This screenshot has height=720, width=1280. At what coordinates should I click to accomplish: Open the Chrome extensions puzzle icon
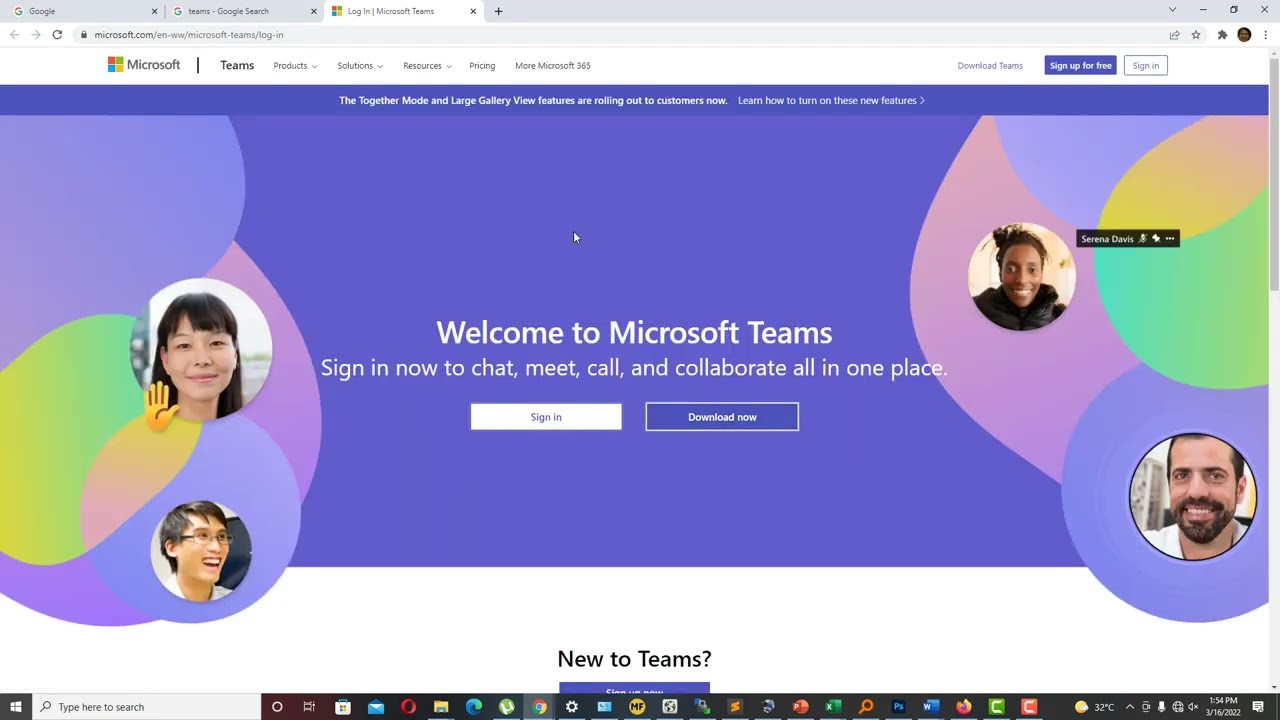(x=1222, y=35)
